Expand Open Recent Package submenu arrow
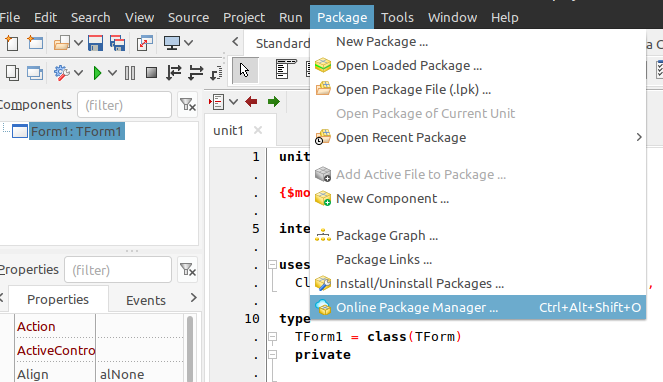Viewport: 663px width, 382px height. tap(638, 137)
